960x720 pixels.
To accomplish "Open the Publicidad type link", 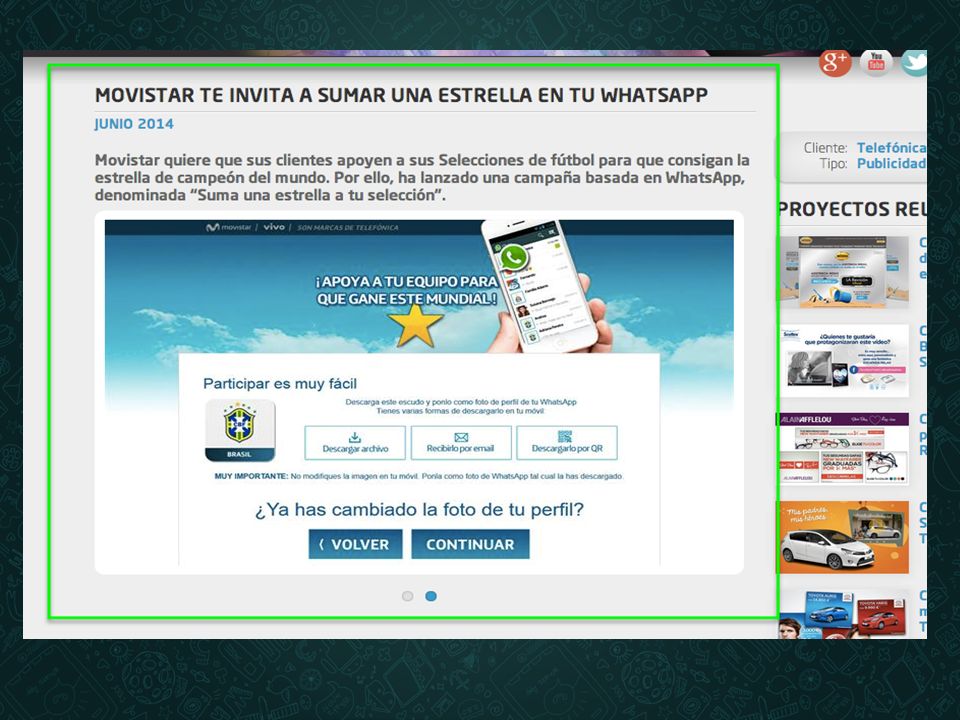I will 891,163.
